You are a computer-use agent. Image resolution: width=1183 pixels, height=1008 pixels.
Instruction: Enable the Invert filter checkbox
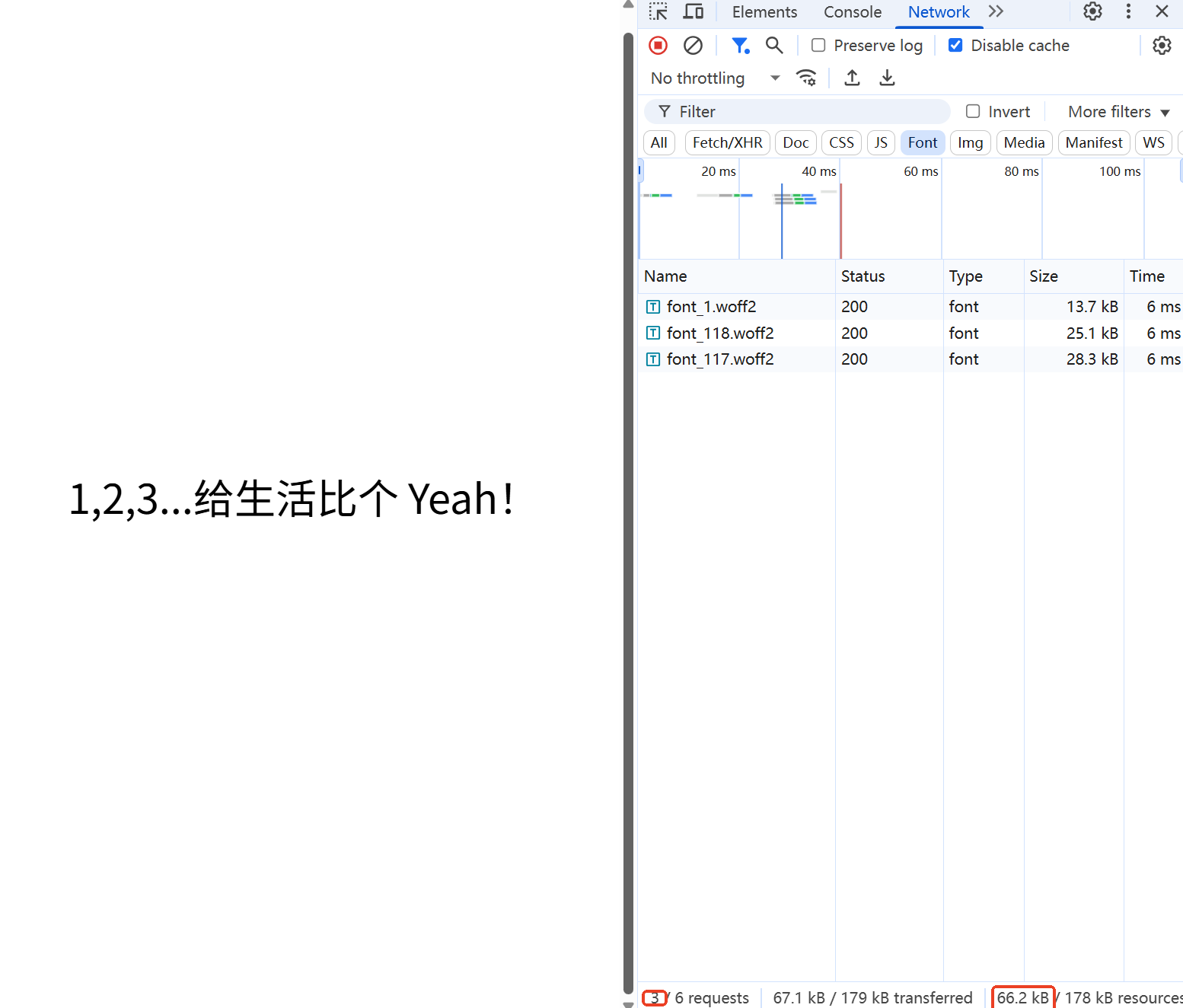[x=973, y=111]
